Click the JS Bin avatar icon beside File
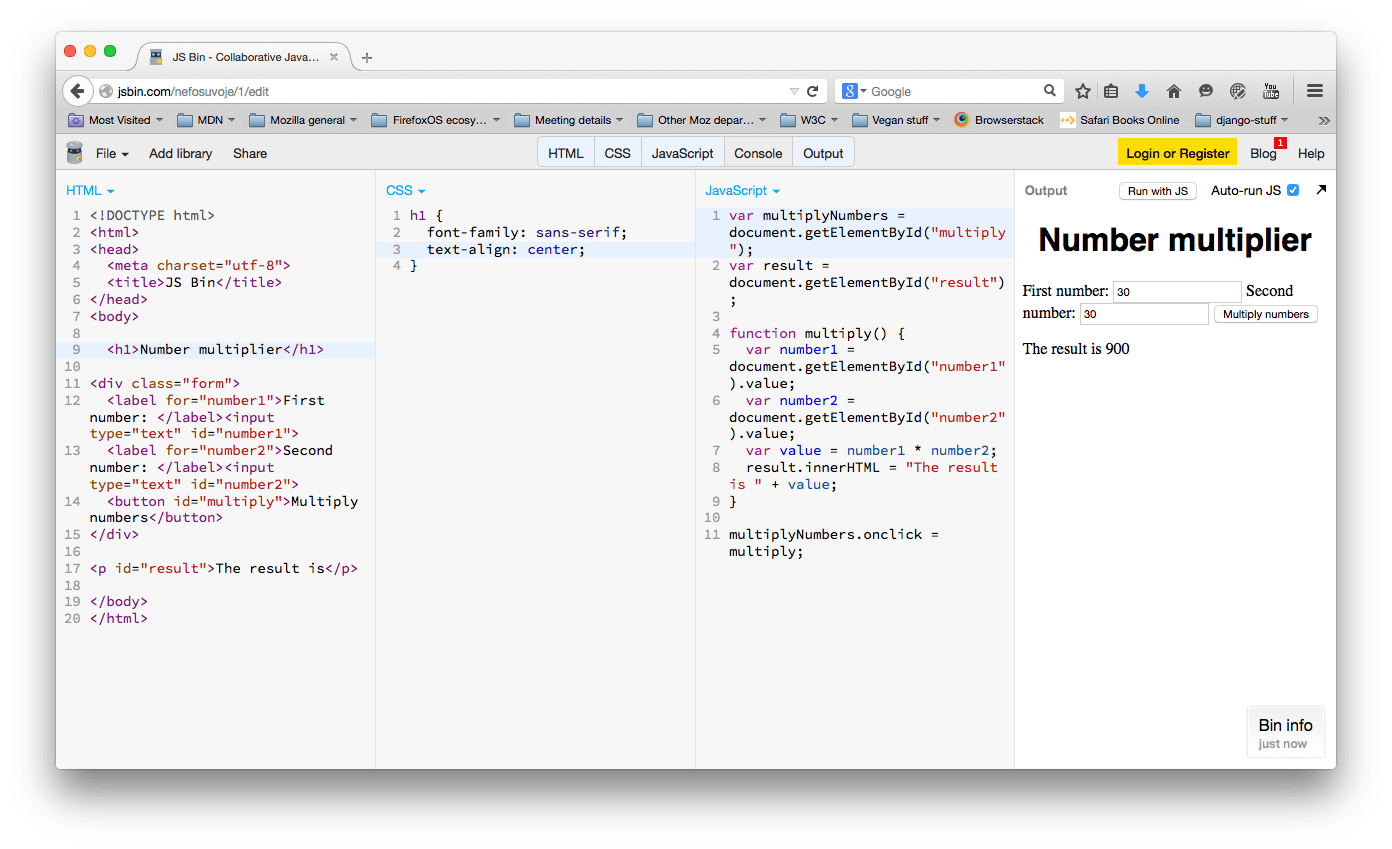Viewport: 1392px width, 849px height. pyautogui.click(x=74, y=152)
